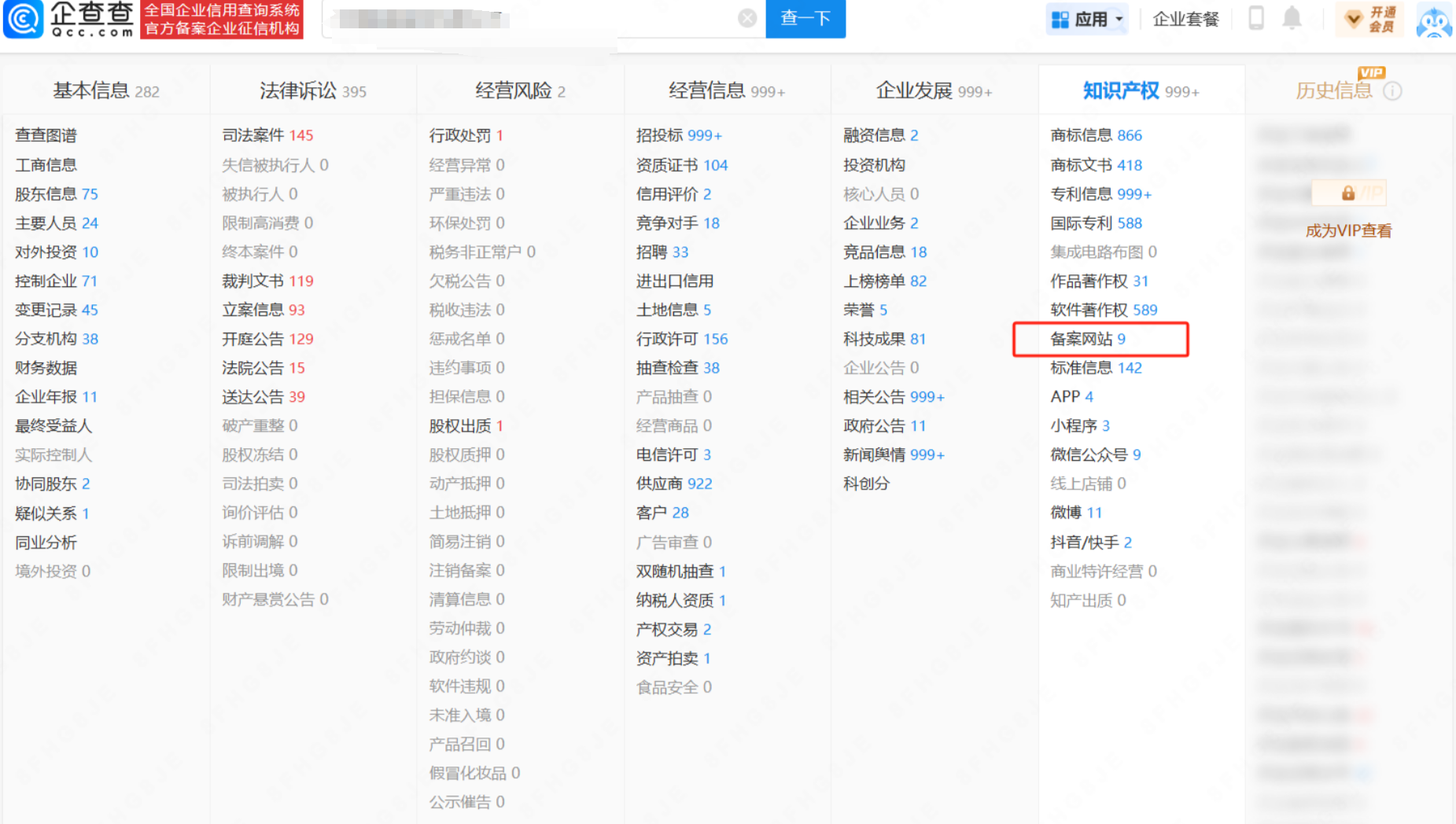
Task: Open 法院公告 15
Action: pos(264,368)
